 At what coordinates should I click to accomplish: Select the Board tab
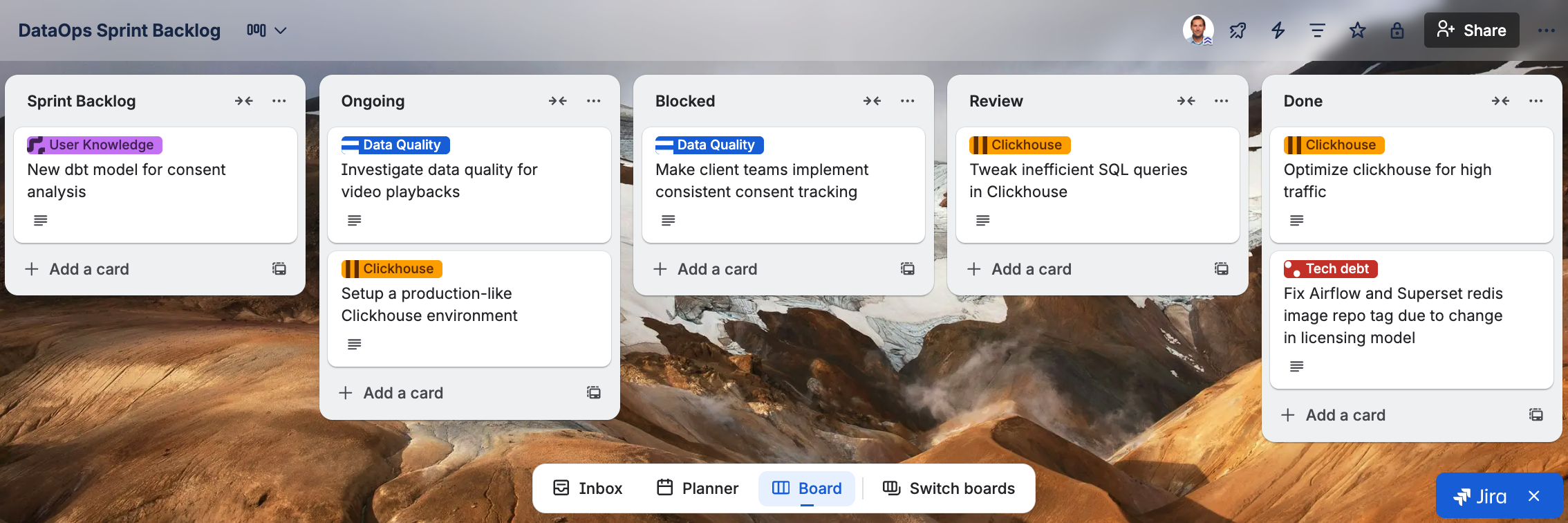coord(807,488)
